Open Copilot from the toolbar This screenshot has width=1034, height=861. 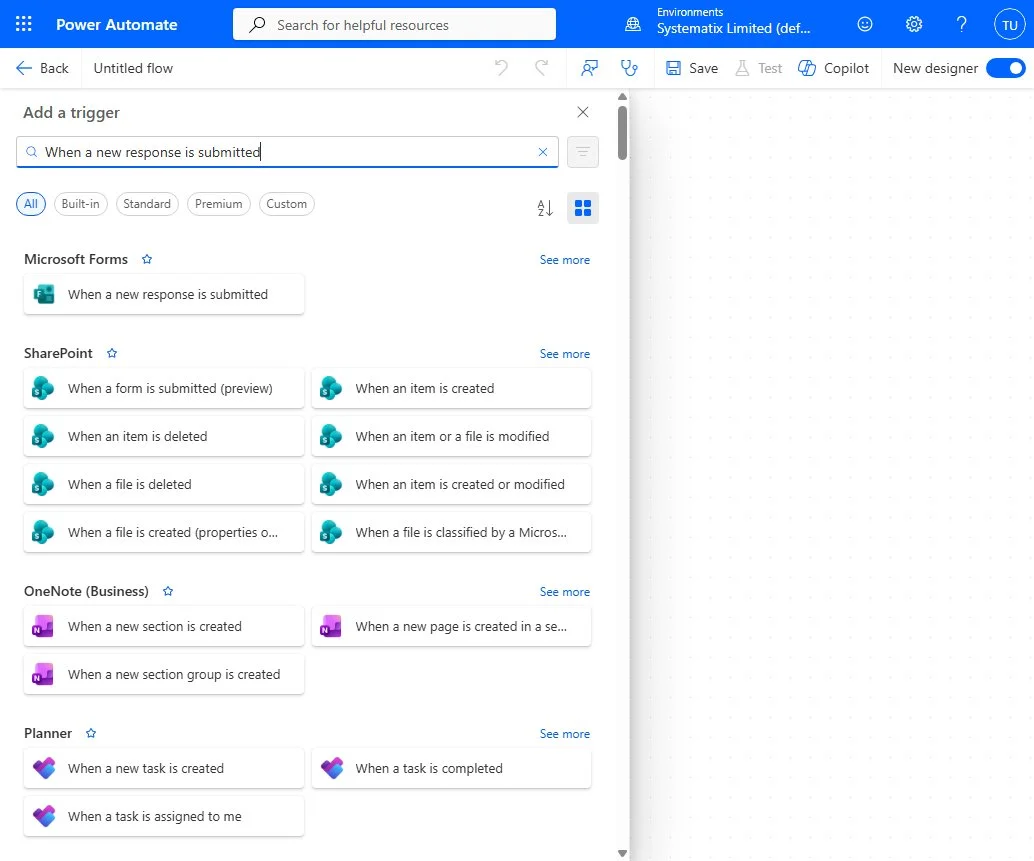pos(834,68)
